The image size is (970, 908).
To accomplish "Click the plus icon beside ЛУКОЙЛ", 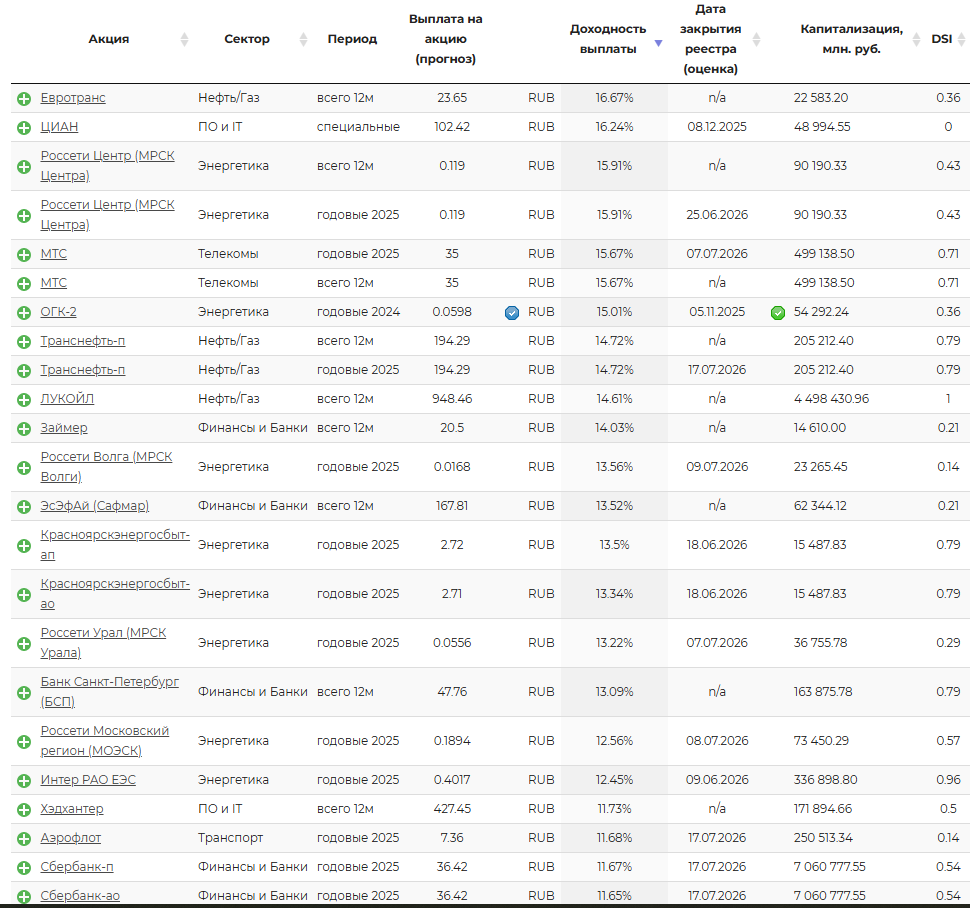I will (24, 400).
